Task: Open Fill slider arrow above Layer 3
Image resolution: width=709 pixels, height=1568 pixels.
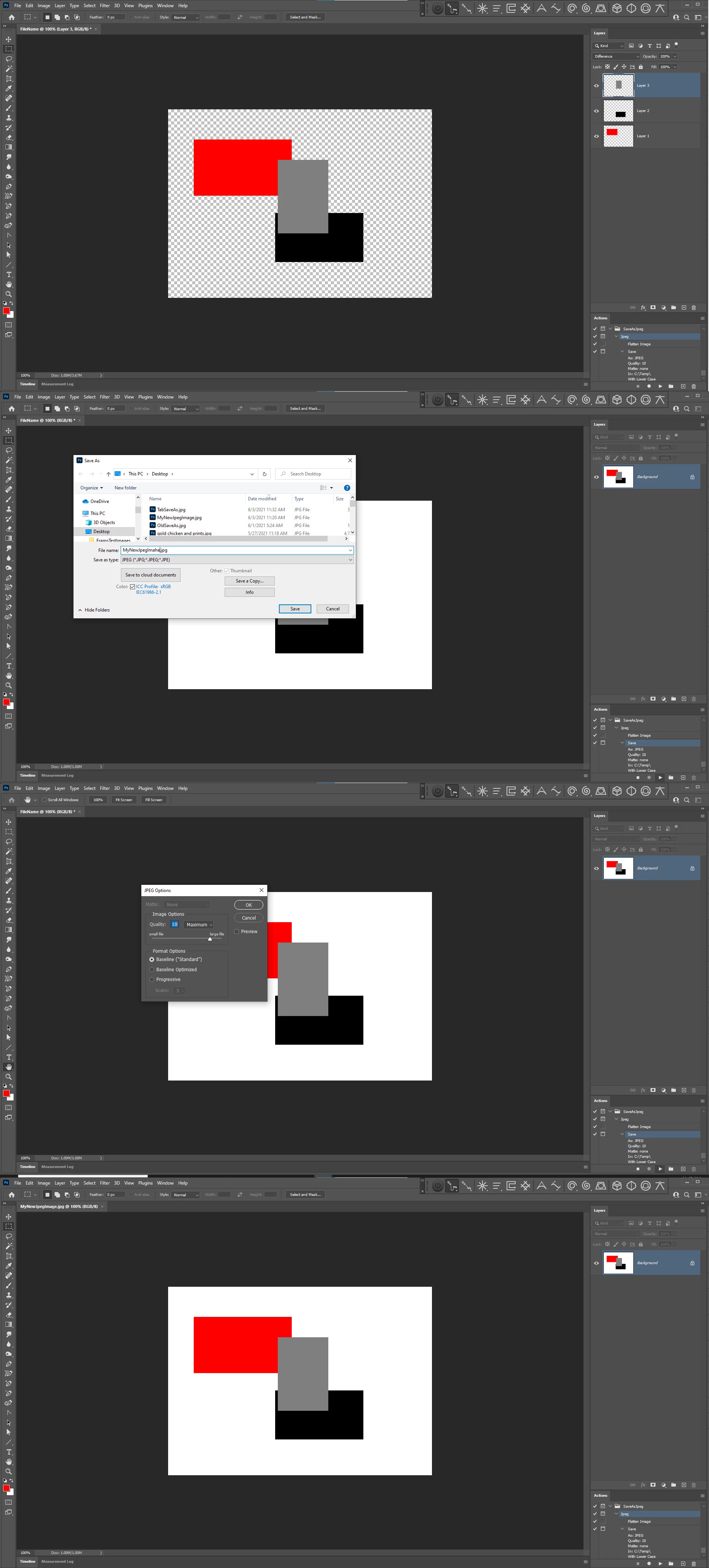Action: (x=674, y=67)
